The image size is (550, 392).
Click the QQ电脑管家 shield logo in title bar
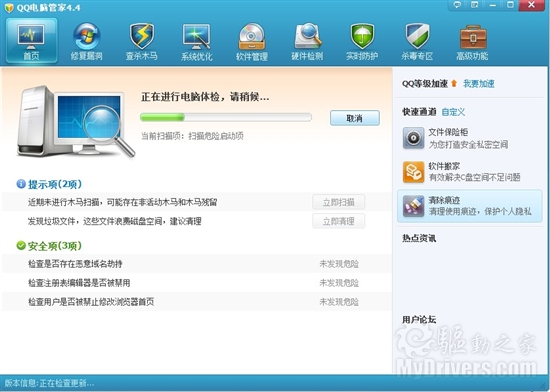pyautogui.click(x=9, y=7)
